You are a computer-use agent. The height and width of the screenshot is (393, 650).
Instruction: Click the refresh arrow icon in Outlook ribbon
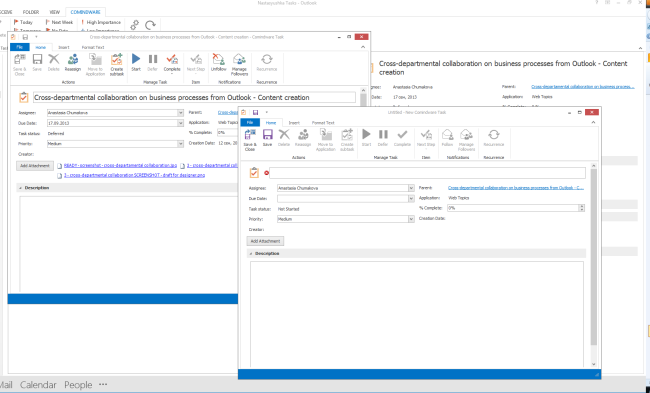(150, 25)
